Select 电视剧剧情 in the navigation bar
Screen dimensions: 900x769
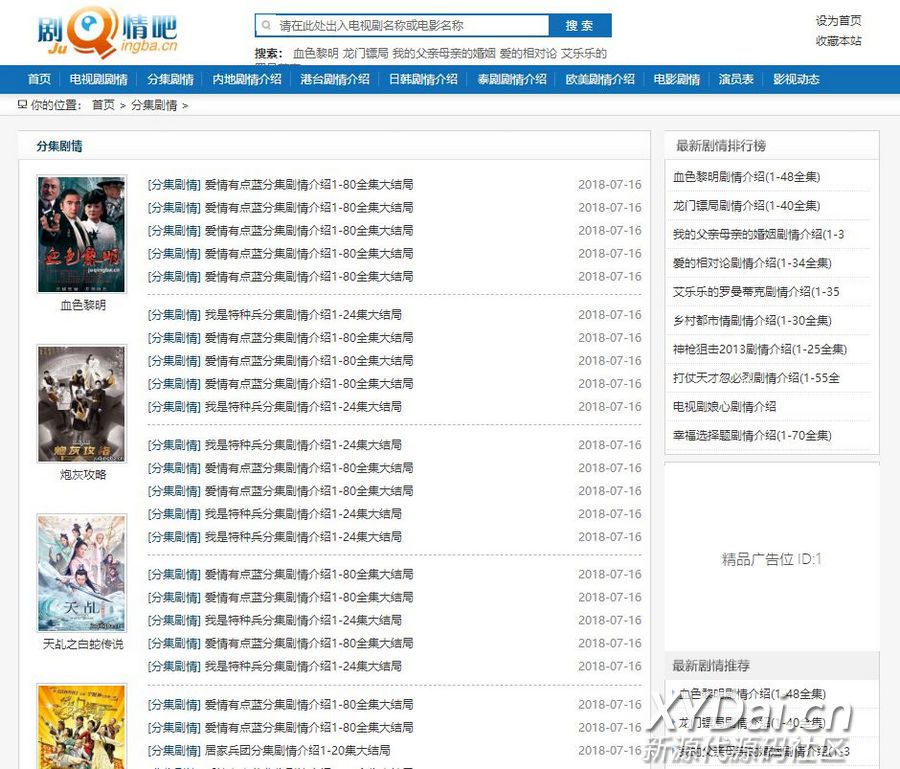[98, 80]
